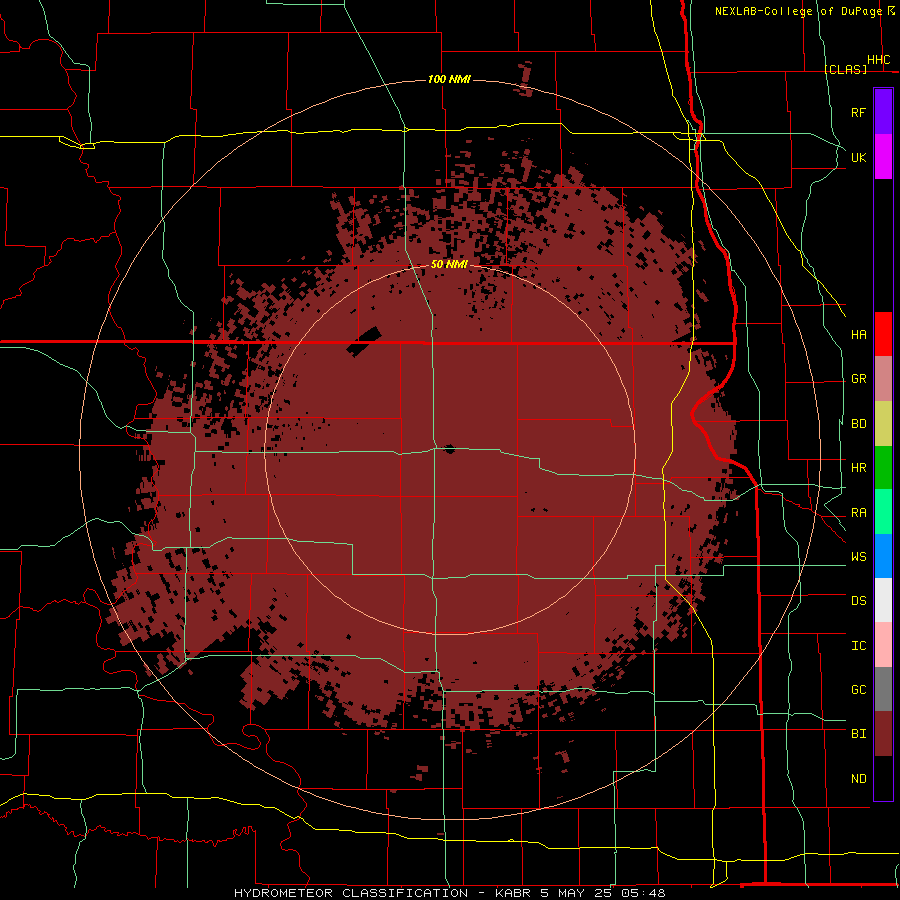The height and width of the screenshot is (900, 900).
Task: Click the BI legend label
Action: [858, 734]
